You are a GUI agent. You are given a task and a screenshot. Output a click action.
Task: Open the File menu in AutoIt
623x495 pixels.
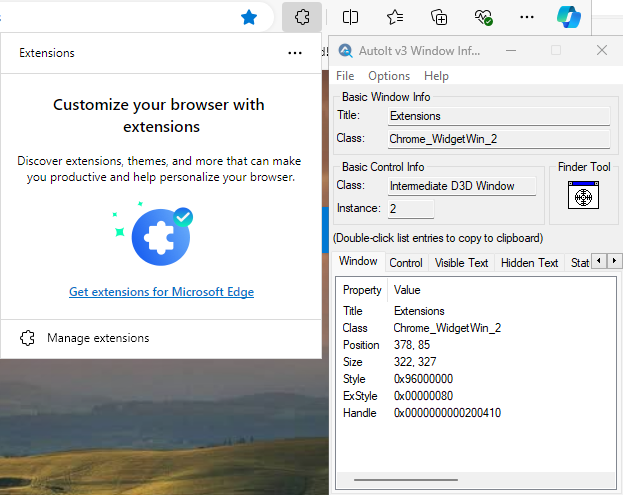click(345, 76)
